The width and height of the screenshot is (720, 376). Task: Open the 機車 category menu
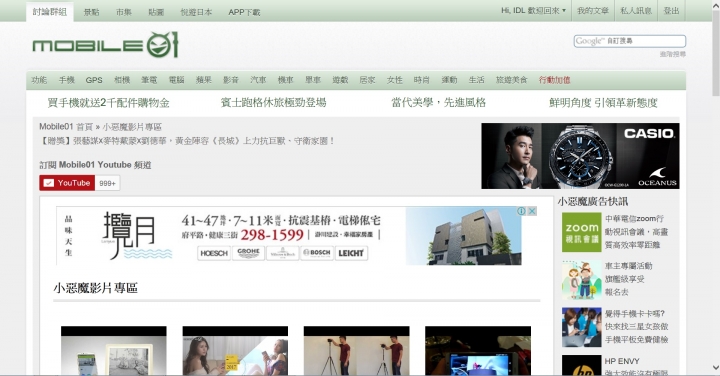point(286,80)
